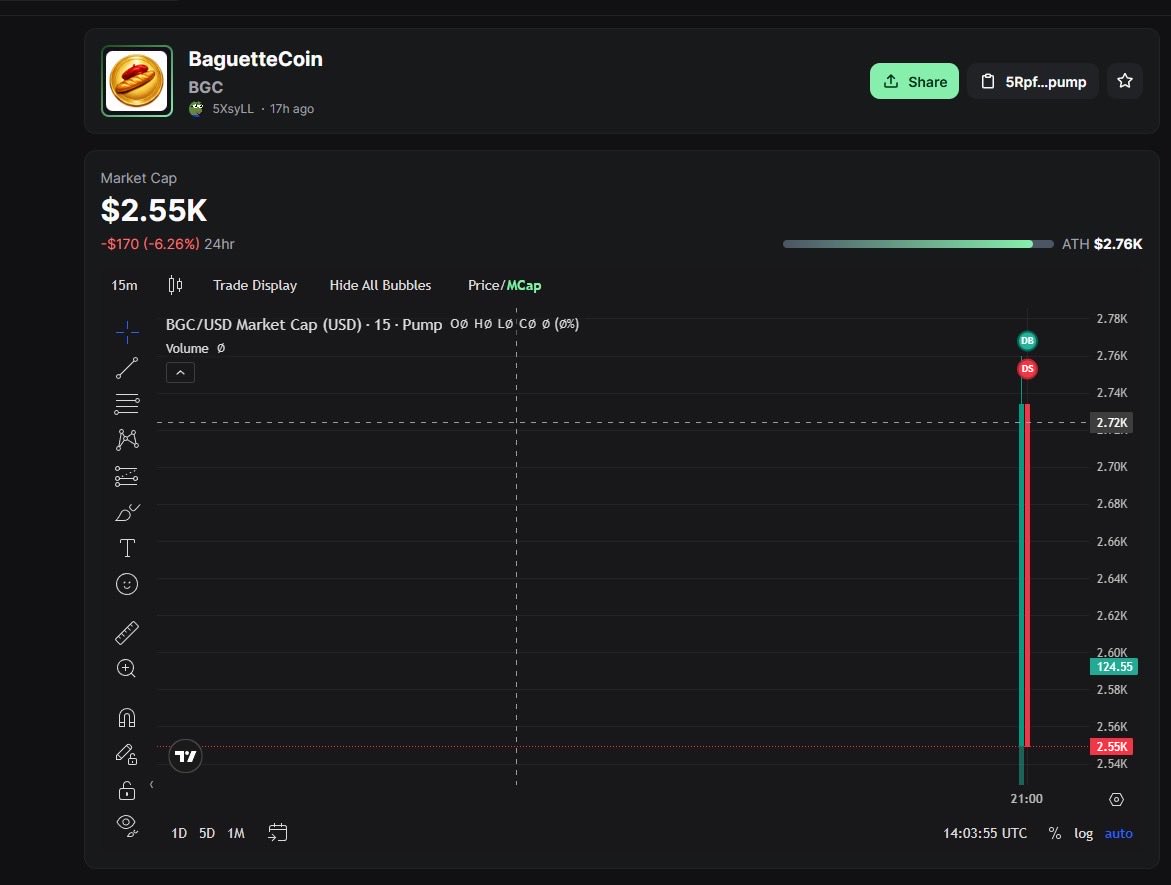Screen dimensions: 1171x885
Task: Select the brush drawing tool
Action: pyautogui.click(x=127, y=512)
